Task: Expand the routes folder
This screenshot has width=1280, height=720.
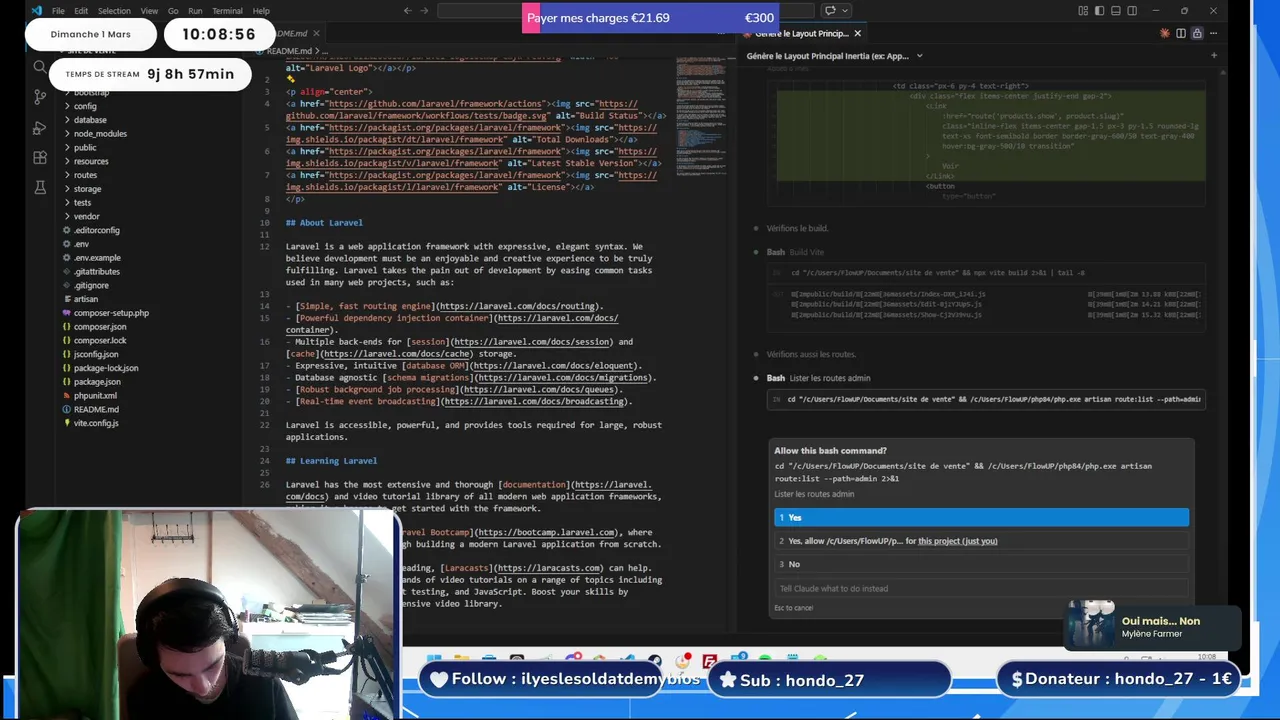Action: point(85,175)
